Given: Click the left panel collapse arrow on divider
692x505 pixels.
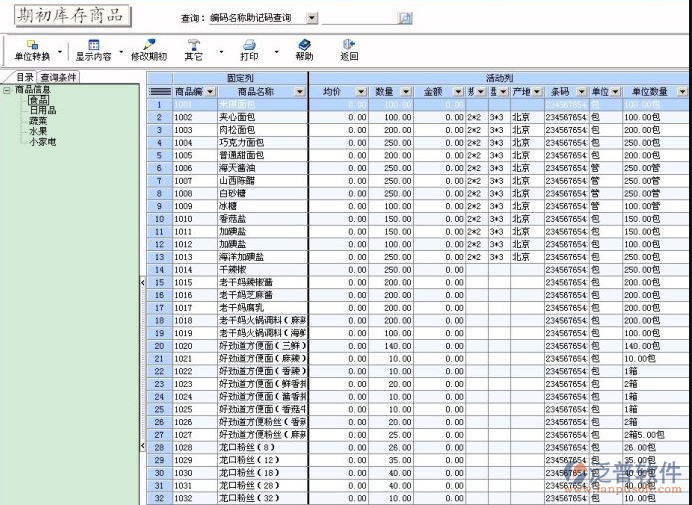Looking at the screenshot, I should [142, 283].
